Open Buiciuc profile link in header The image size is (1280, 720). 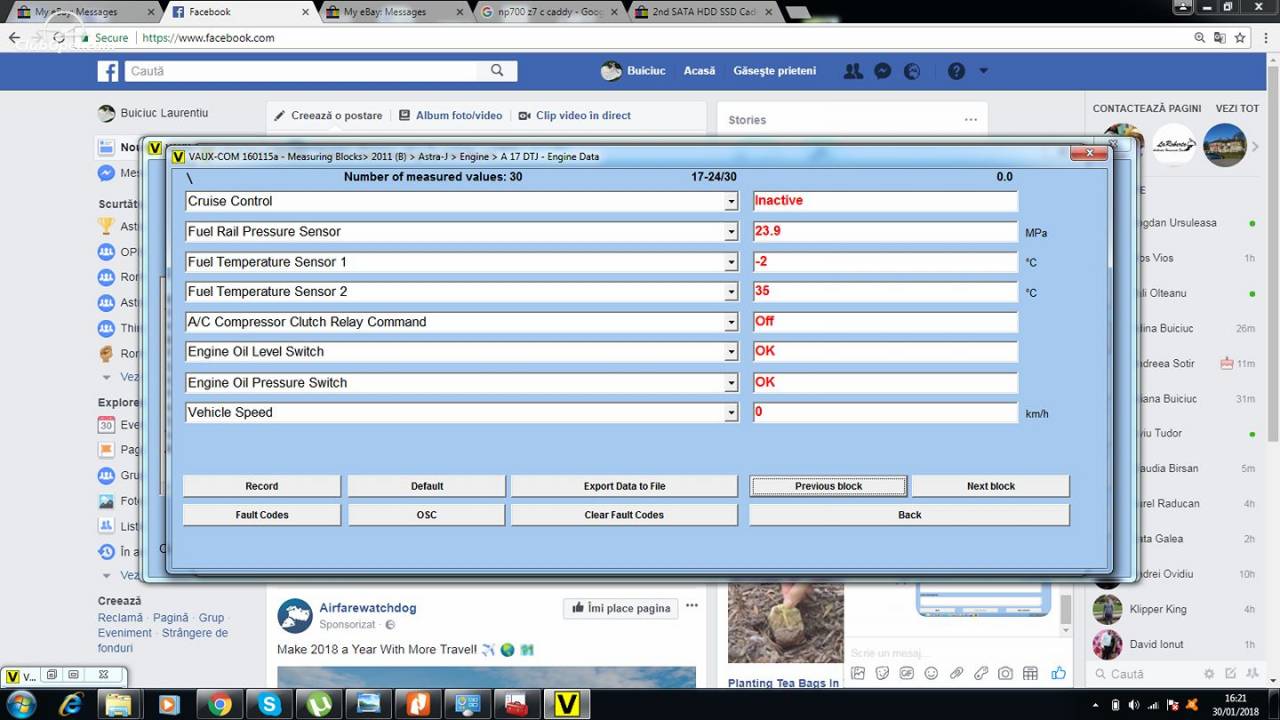633,71
